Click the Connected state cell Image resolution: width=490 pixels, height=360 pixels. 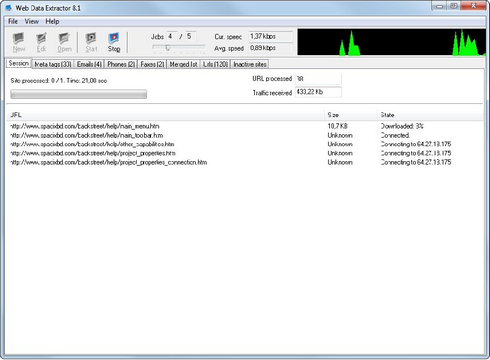(x=395, y=135)
